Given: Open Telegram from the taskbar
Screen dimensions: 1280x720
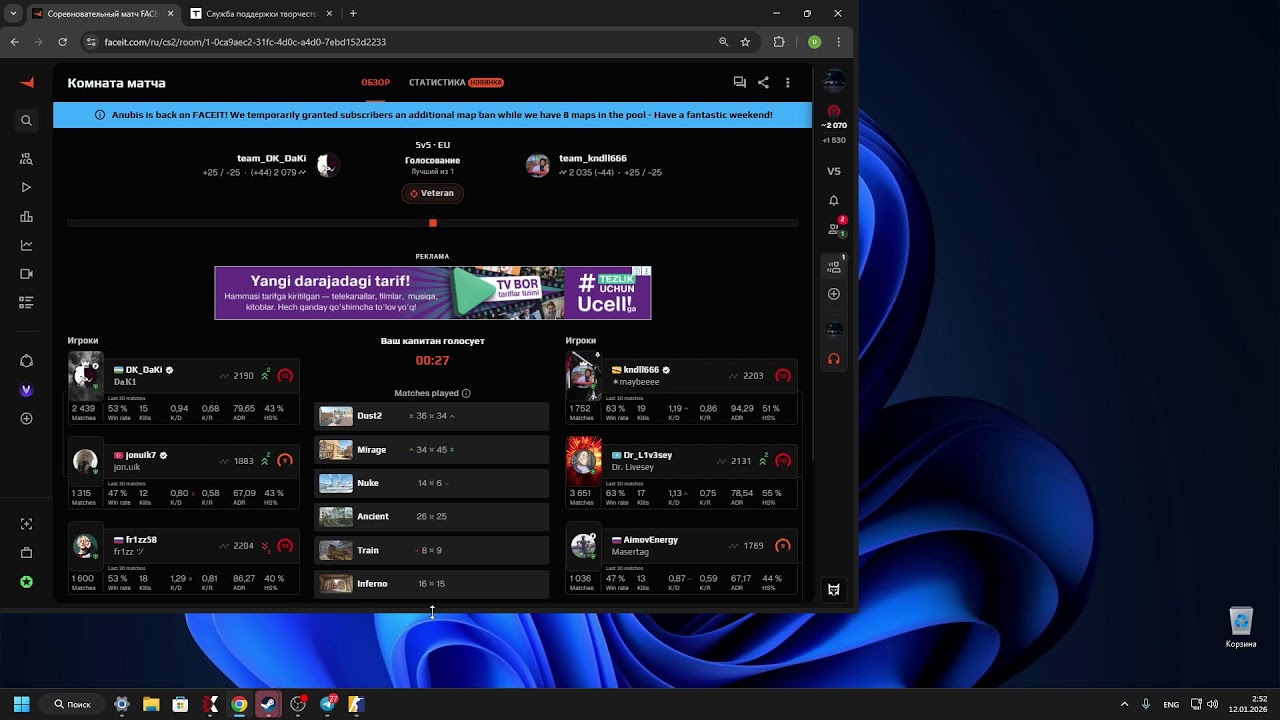Looking at the screenshot, I should (x=327, y=704).
